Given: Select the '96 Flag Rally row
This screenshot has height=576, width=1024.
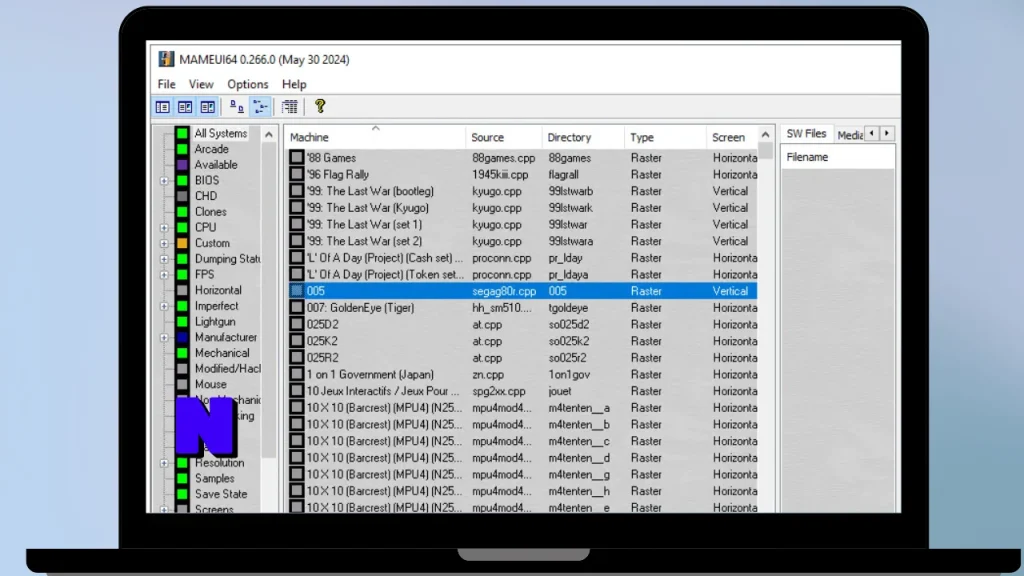Looking at the screenshot, I should [522, 174].
